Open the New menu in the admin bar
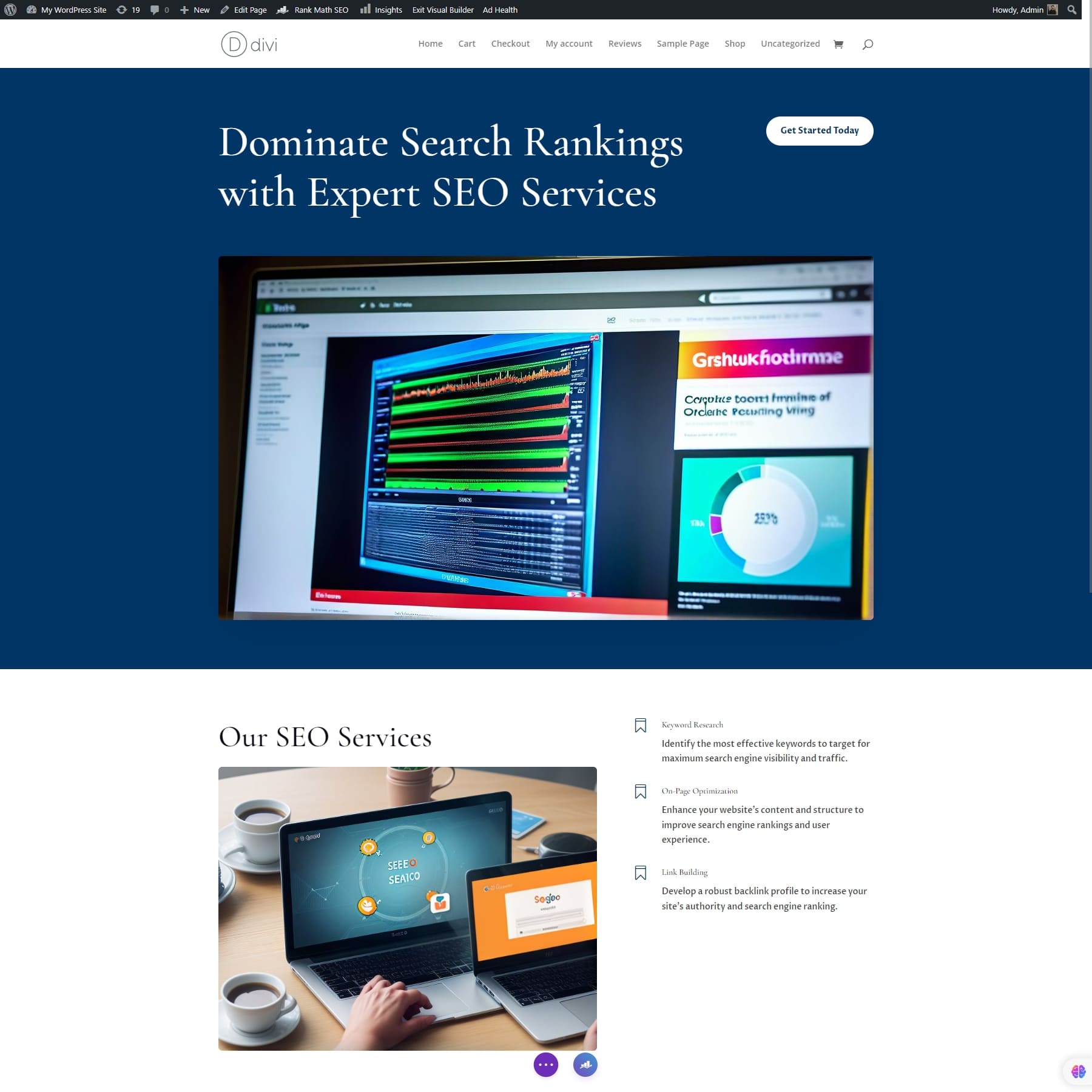This screenshot has height=1092, width=1092. [194, 9]
